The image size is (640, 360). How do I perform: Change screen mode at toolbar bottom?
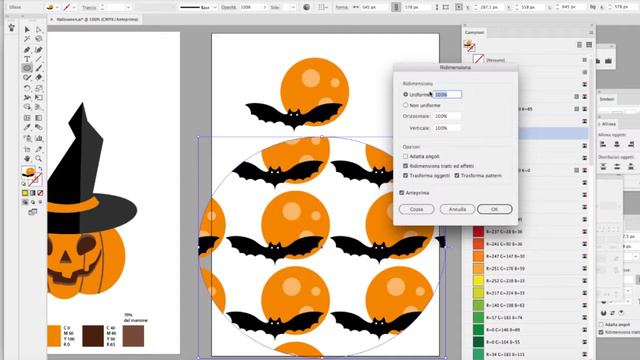pos(33,212)
